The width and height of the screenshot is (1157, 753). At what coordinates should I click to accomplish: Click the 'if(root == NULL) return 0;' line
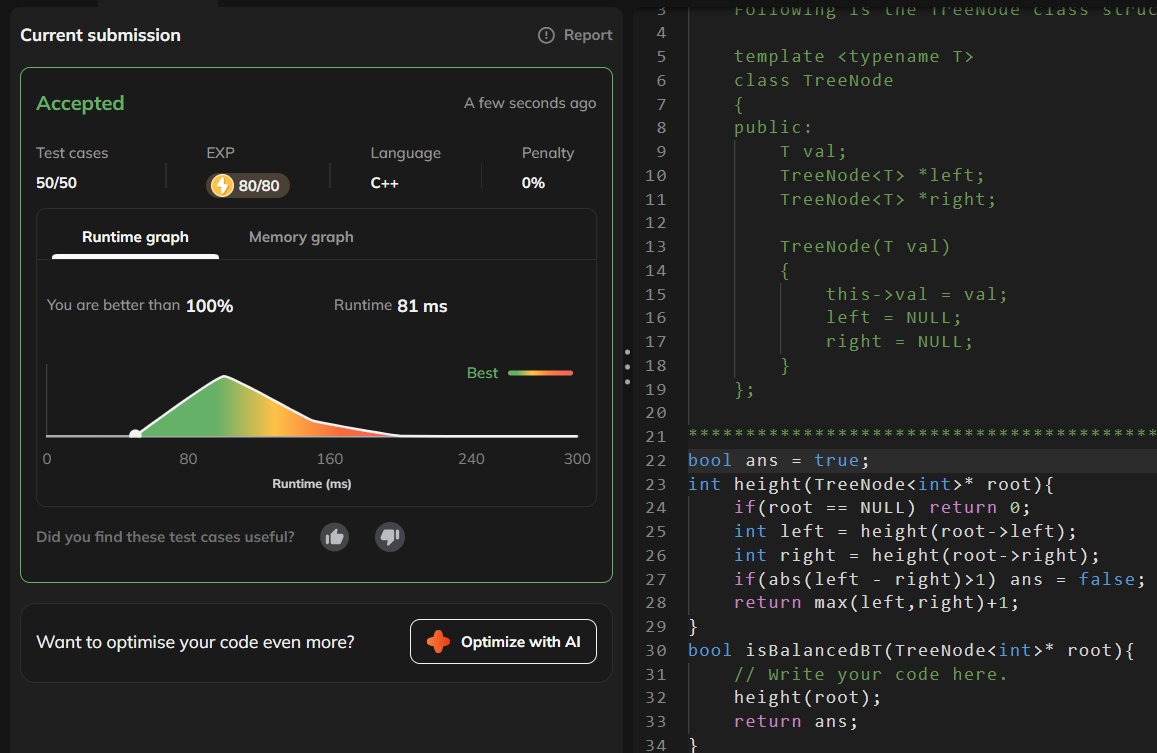882,508
